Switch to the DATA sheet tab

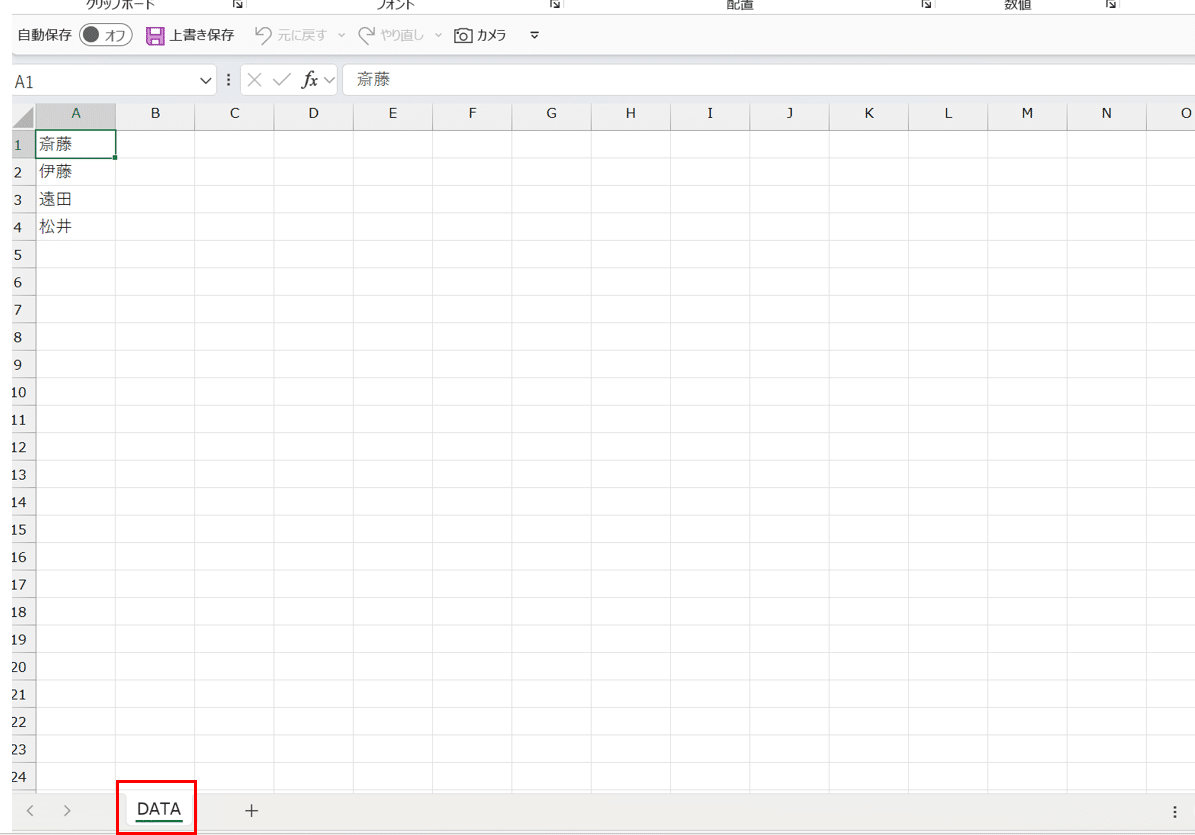tap(158, 809)
